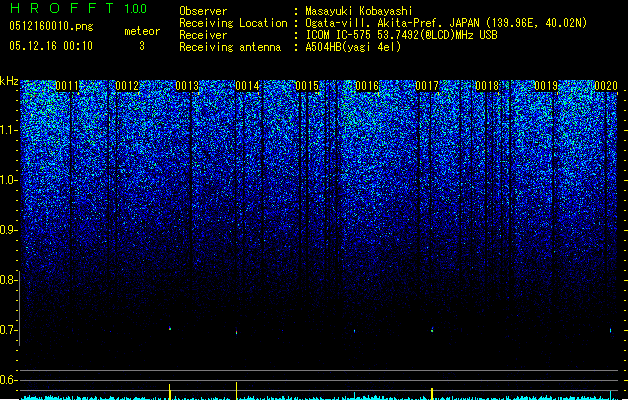Click the 0.7 frequency axis label
629x400 pixels.
(x=9, y=330)
